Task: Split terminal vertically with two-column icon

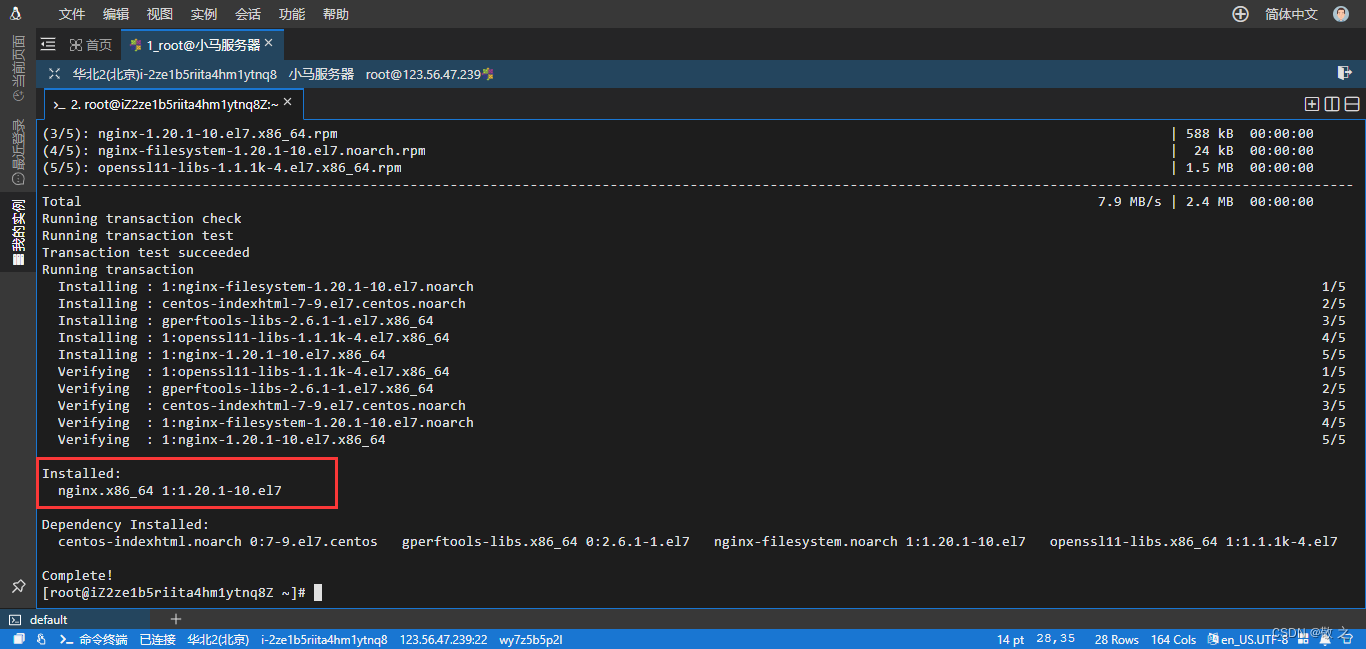Action: (1332, 104)
